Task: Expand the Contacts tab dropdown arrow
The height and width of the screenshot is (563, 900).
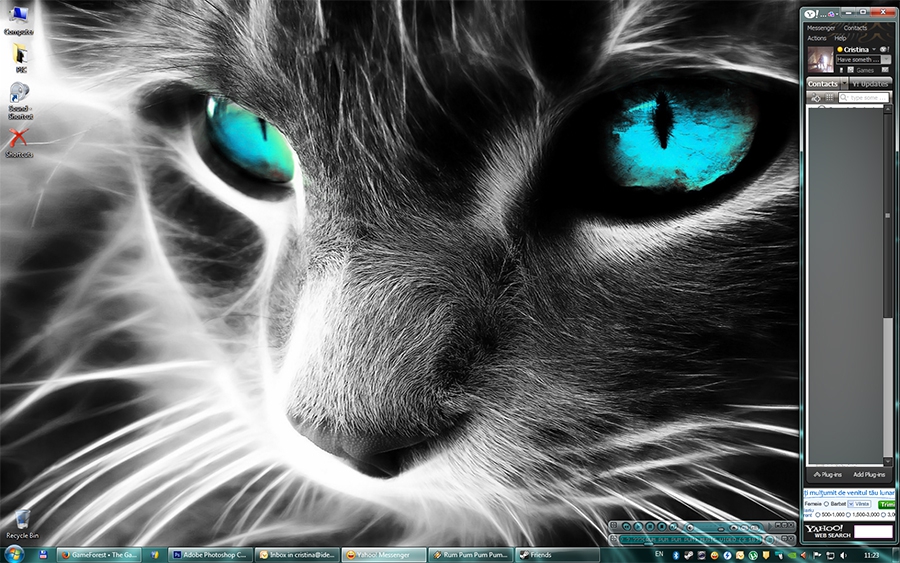Action: [x=845, y=84]
